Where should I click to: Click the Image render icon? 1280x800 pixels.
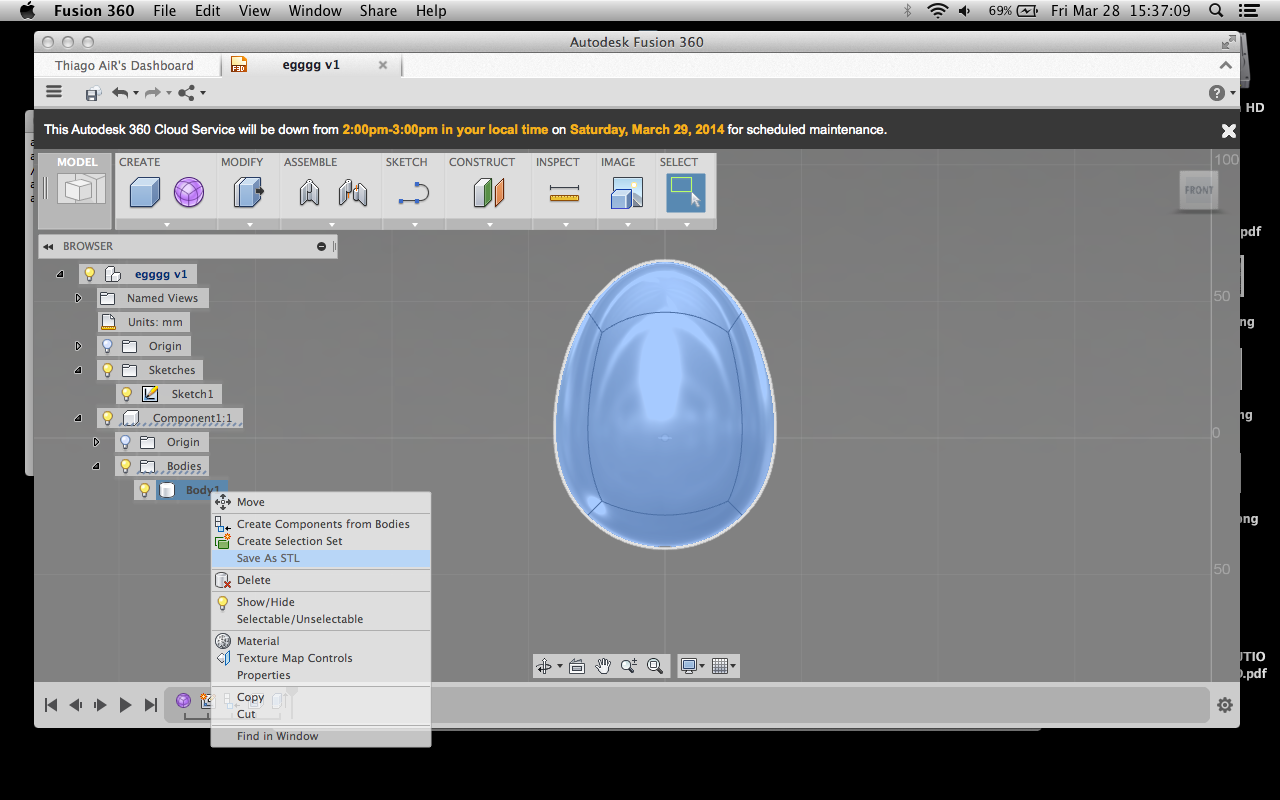click(627, 192)
